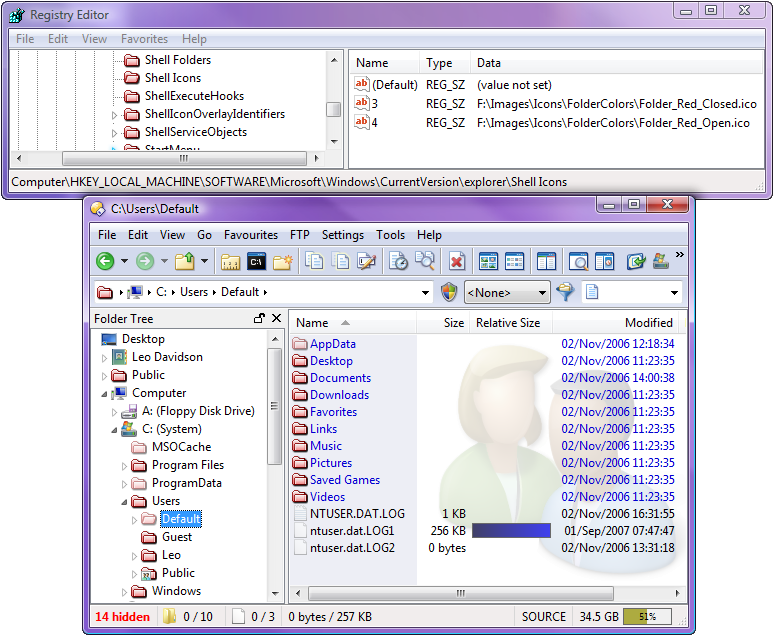Expand the Windows tree node
The image size is (773, 635).
coord(124,592)
